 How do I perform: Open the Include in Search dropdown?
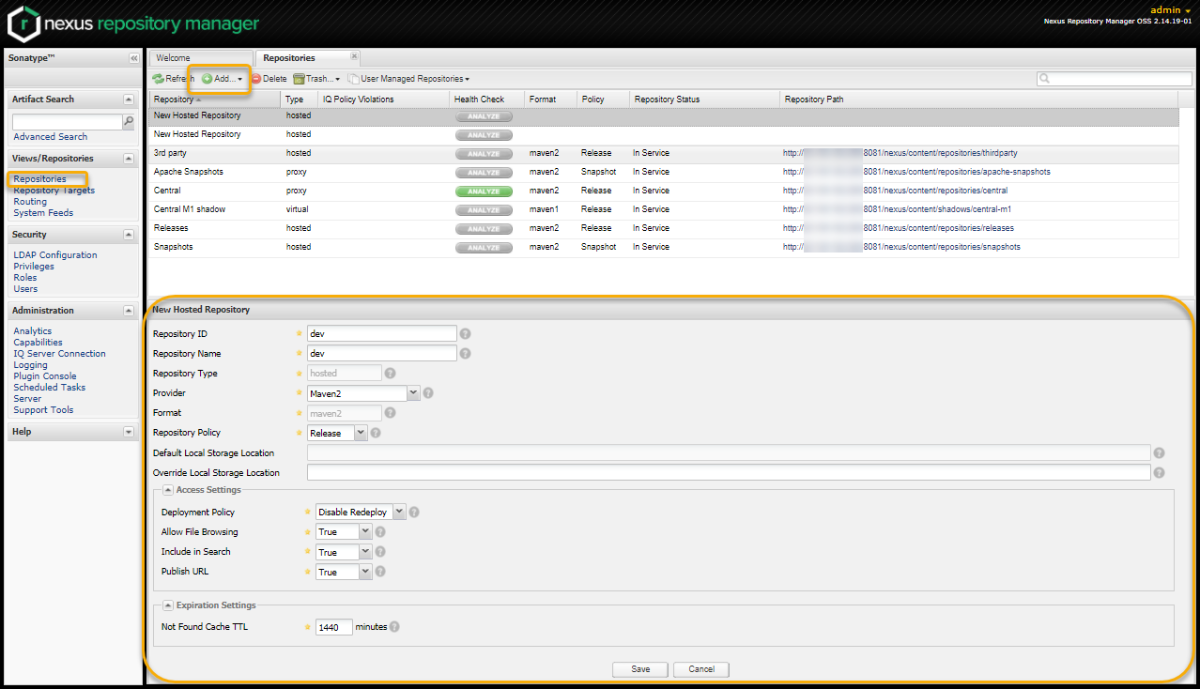[365, 552]
